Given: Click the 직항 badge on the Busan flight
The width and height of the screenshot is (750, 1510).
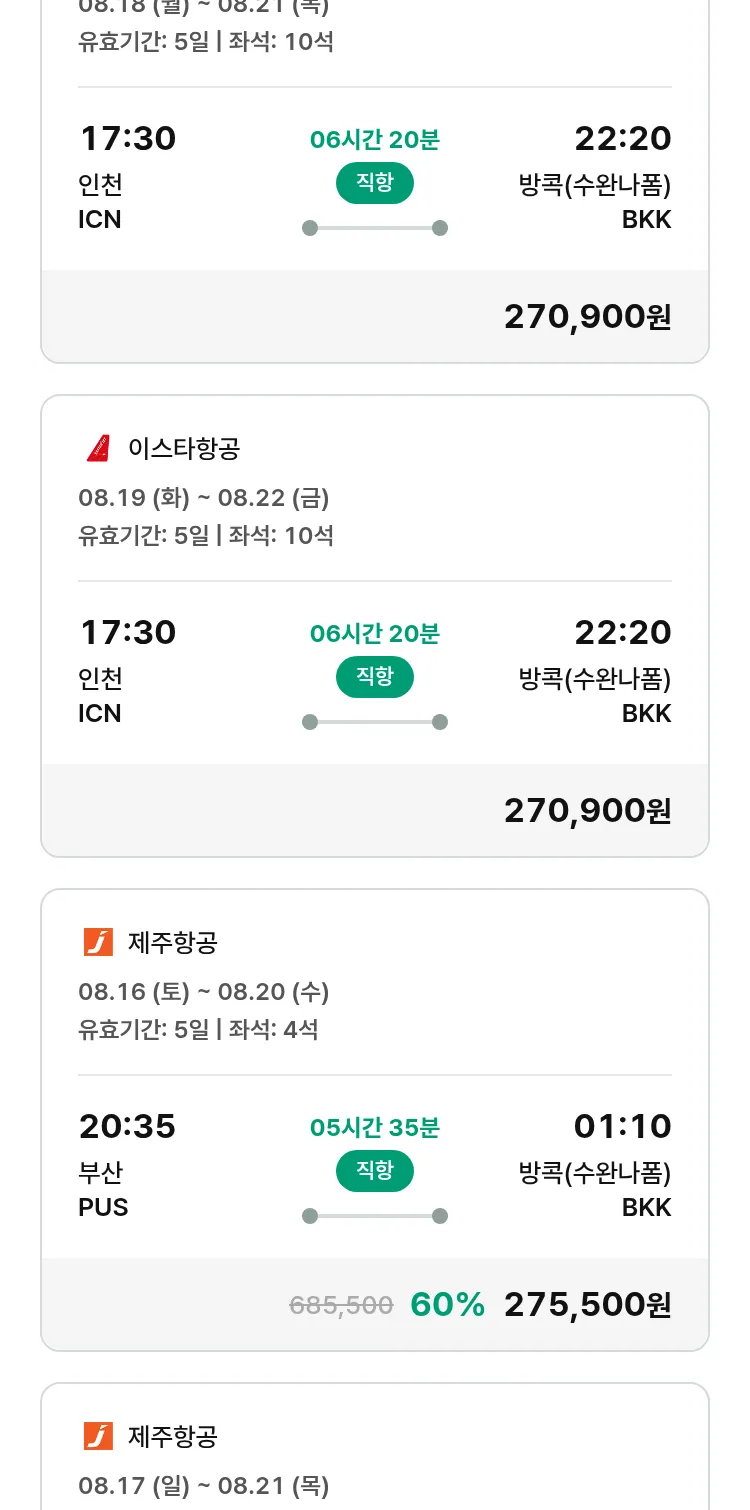Looking at the screenshot, I should [374, 1171].
